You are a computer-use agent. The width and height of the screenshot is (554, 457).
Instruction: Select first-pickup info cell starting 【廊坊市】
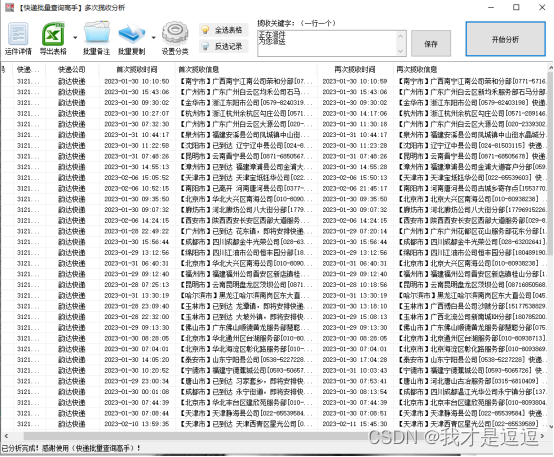[246, 210]
